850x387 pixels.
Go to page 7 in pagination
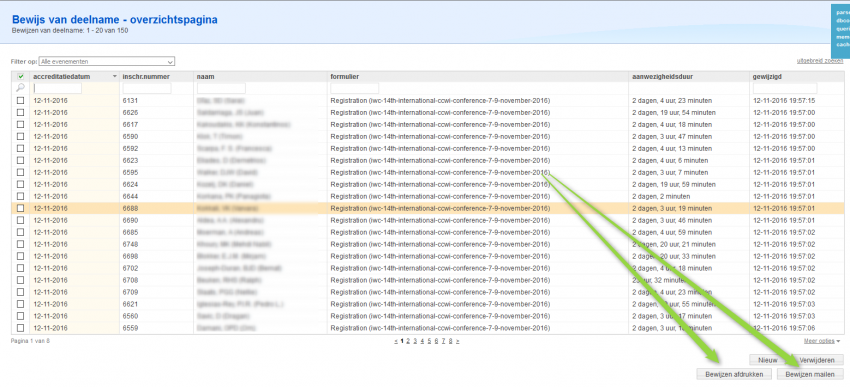click(443, 341)
